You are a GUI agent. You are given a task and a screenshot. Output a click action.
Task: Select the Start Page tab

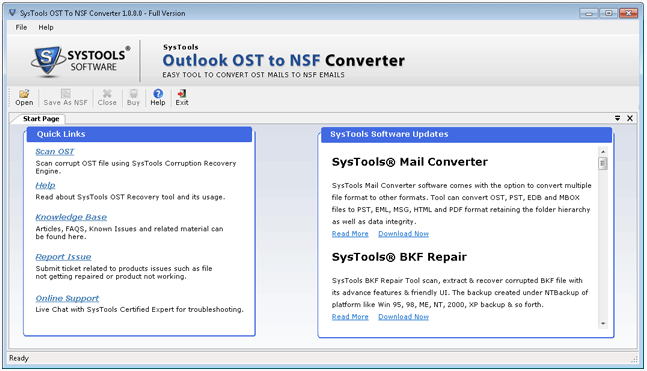[41, 119]
